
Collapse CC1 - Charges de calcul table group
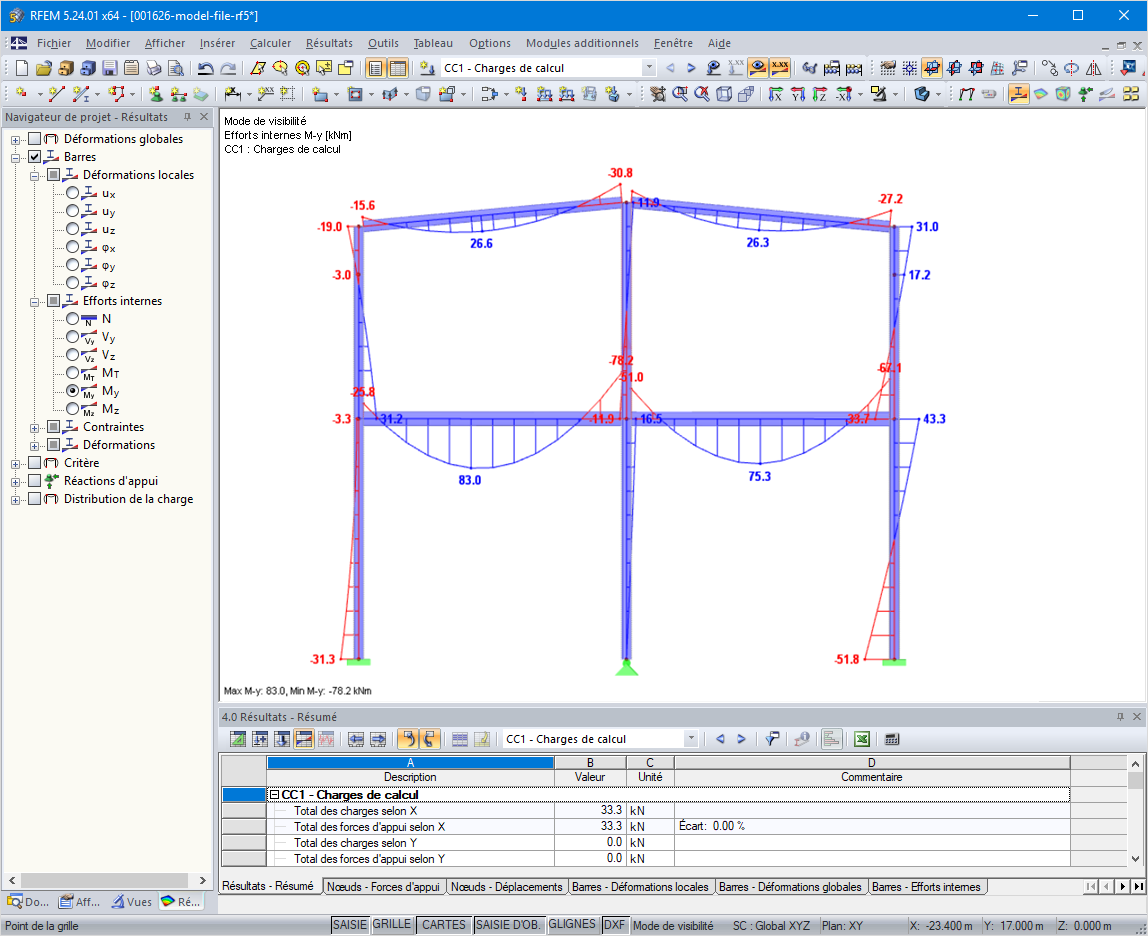274,795
